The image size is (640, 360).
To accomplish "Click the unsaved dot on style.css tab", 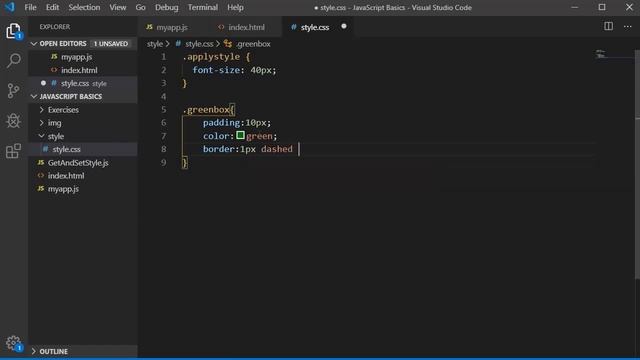I will coord(344,27).
